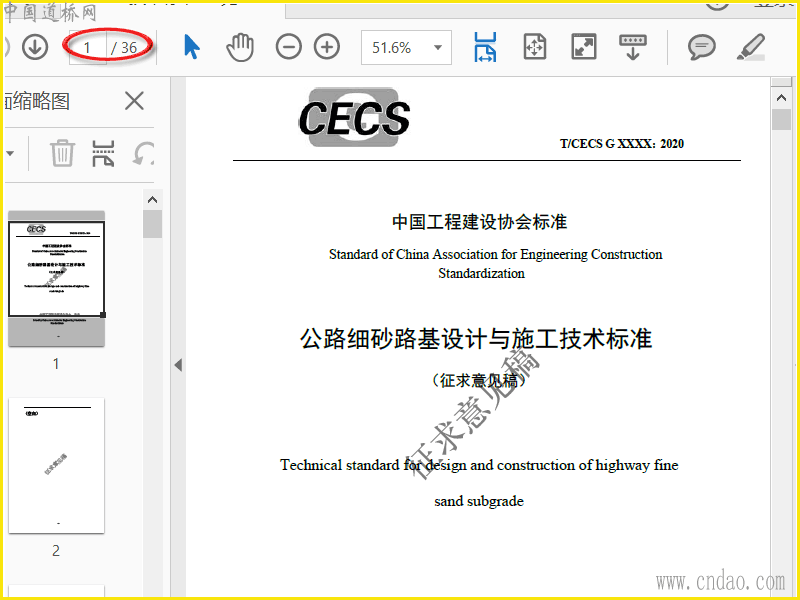Image resolution: width=800 pixels, height=600 pixels.
Task: Choose the arrow selection tool
Action: click(191, 47)
